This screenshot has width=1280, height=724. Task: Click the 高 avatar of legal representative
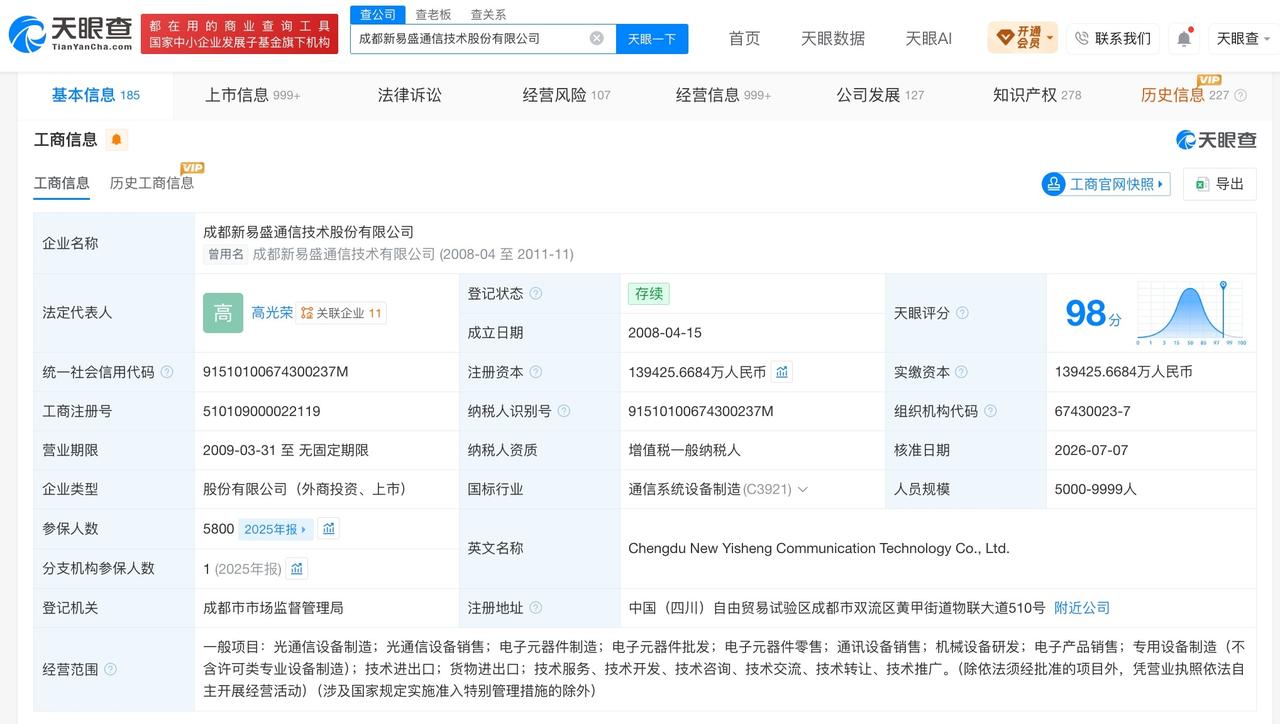click(223, 313)
